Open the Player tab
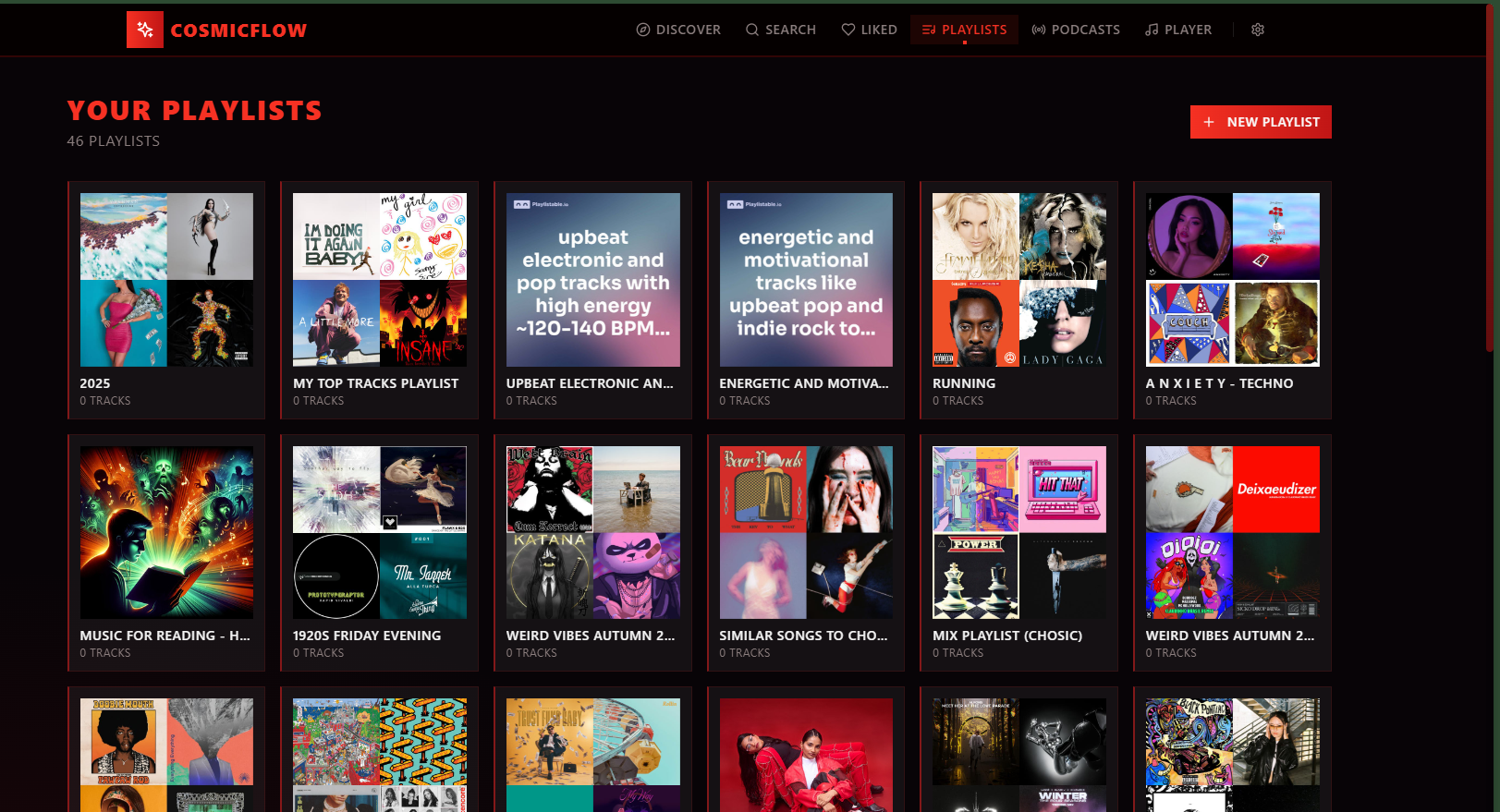 click(x=1178, y=30)
